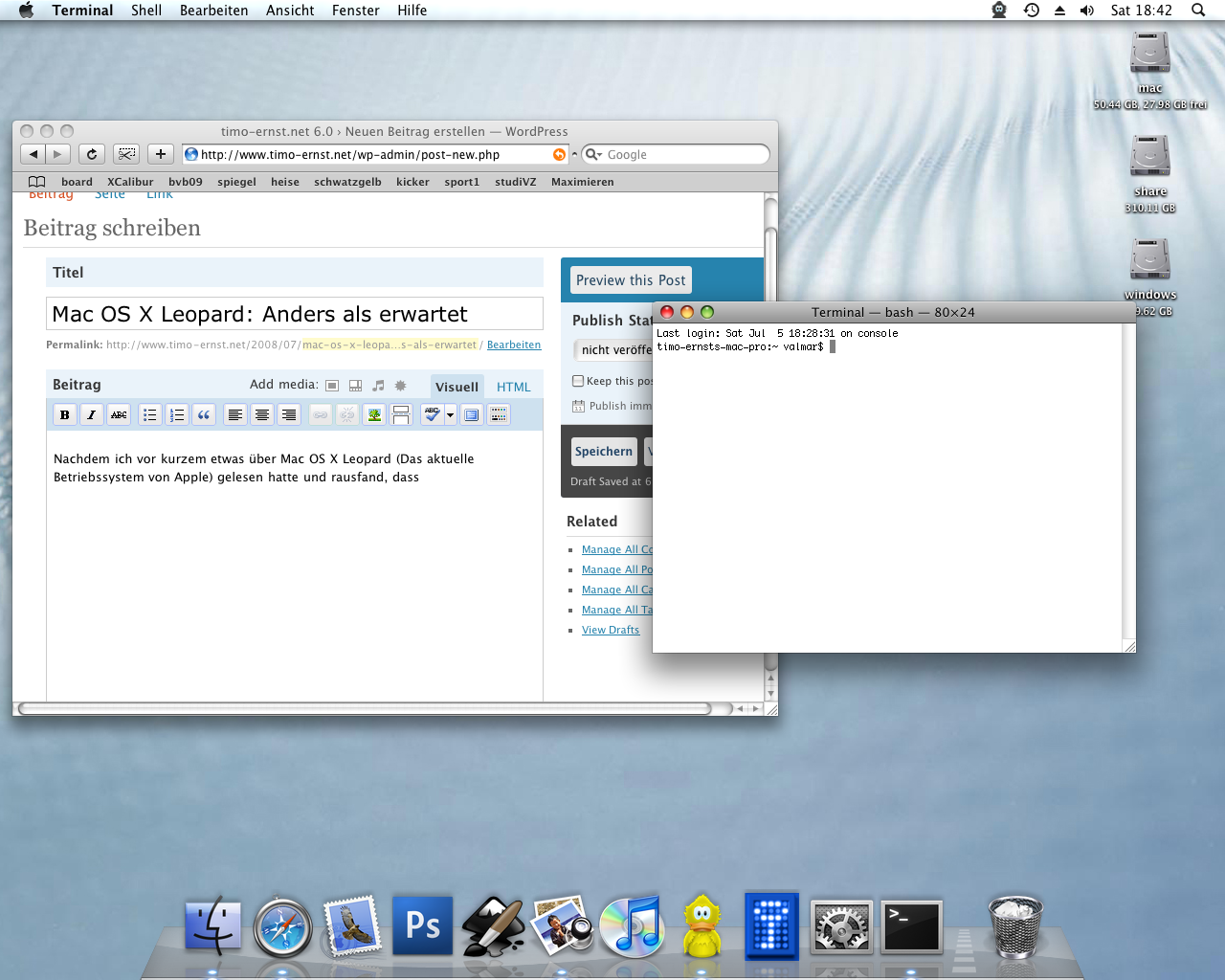Open the Google search magnifier dropdown
Screen dimensions: 1225x980
(x=593, y=154)
